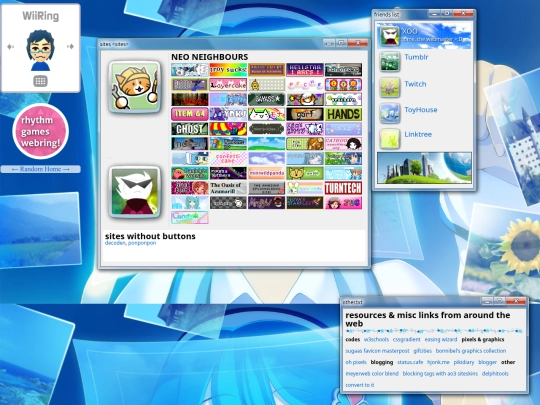Screen dimensions: 540x405
Task: Click the city skyline banner in friends list
Action: pos(424,168)
